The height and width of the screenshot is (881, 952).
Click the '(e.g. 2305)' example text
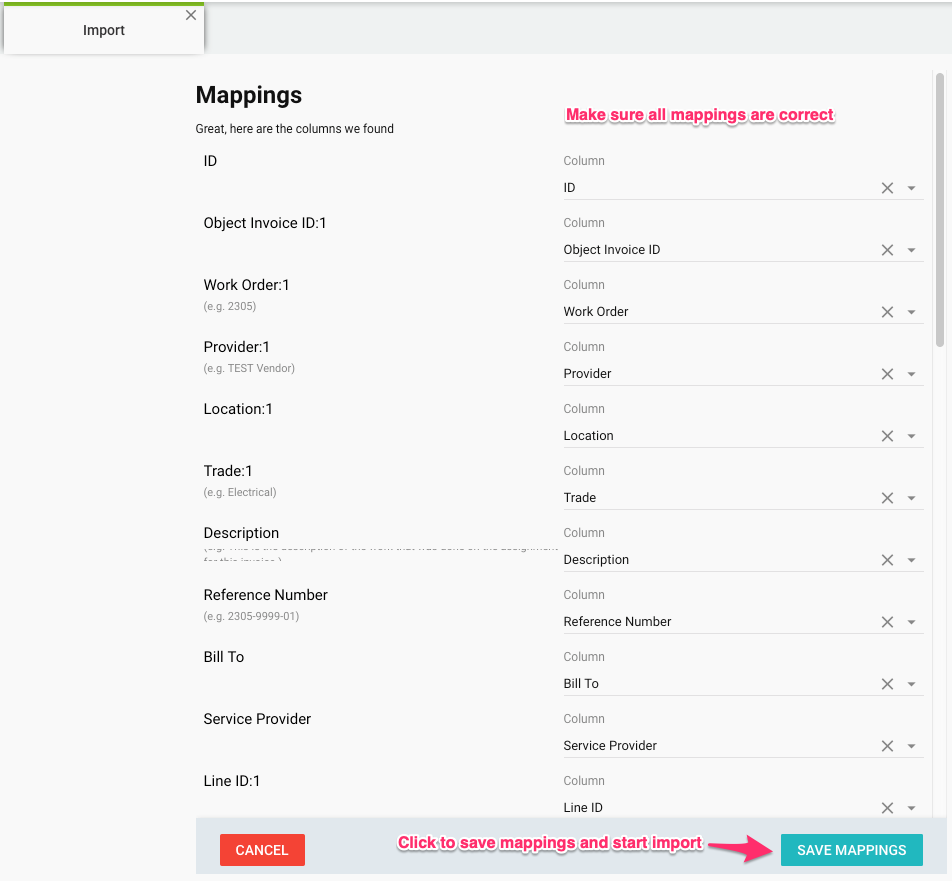click(230, 307)
